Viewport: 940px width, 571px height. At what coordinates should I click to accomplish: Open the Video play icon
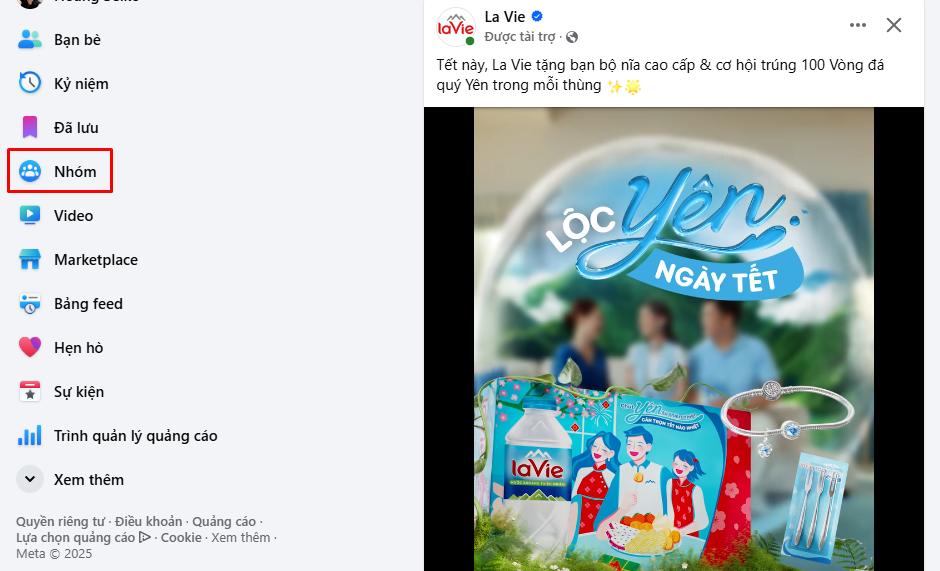click(x=29, y=215)
